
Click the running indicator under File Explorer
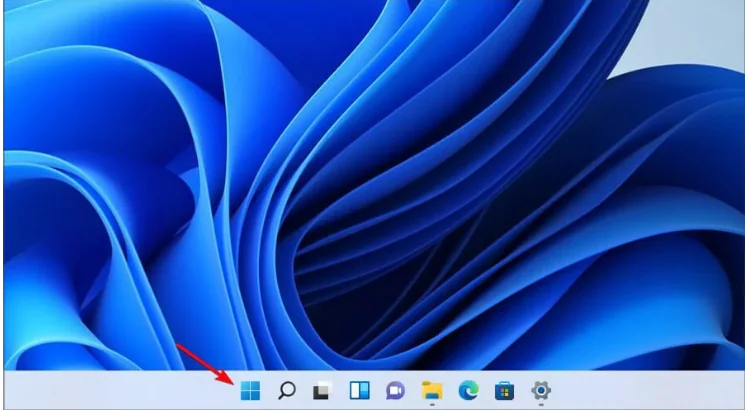432,405
